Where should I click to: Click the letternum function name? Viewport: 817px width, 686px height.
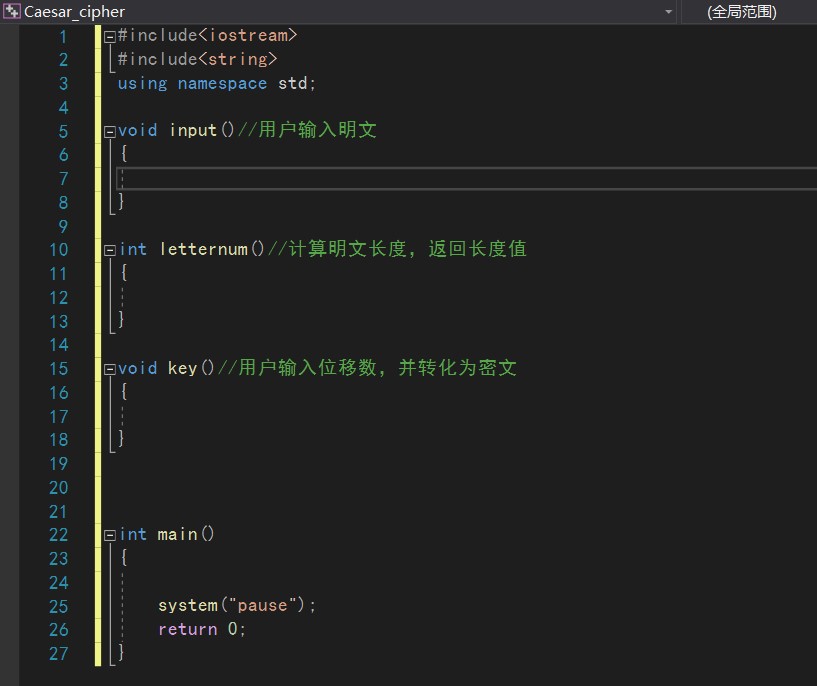pos(203,250)
